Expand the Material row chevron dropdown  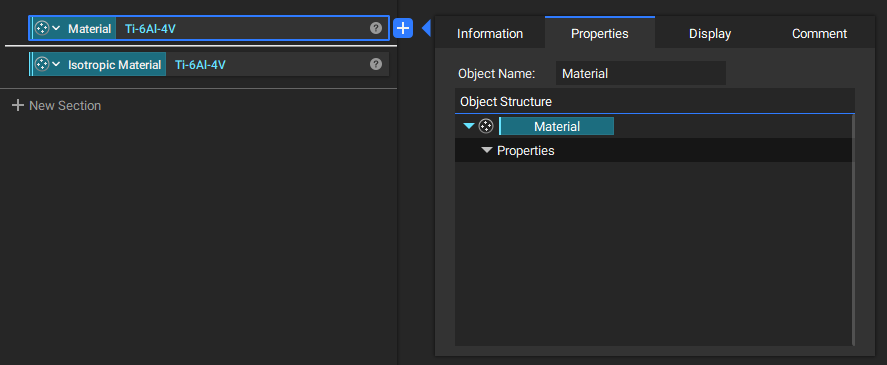[x=57, y=28]
